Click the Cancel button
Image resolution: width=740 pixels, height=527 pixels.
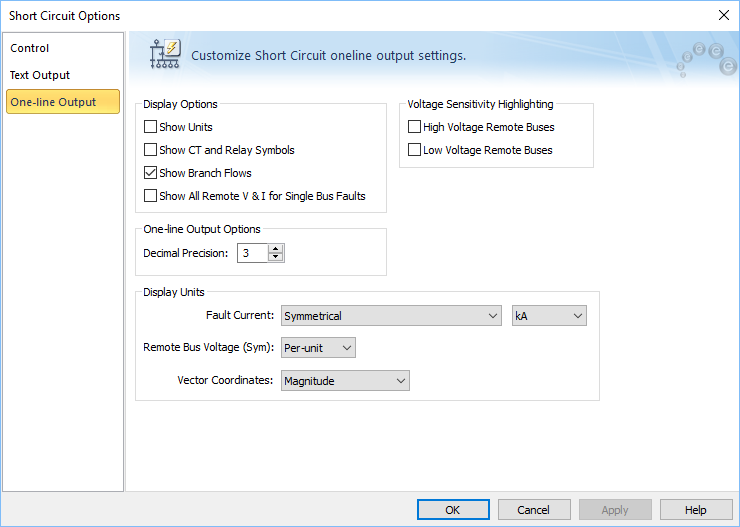(x=534, y=510)
